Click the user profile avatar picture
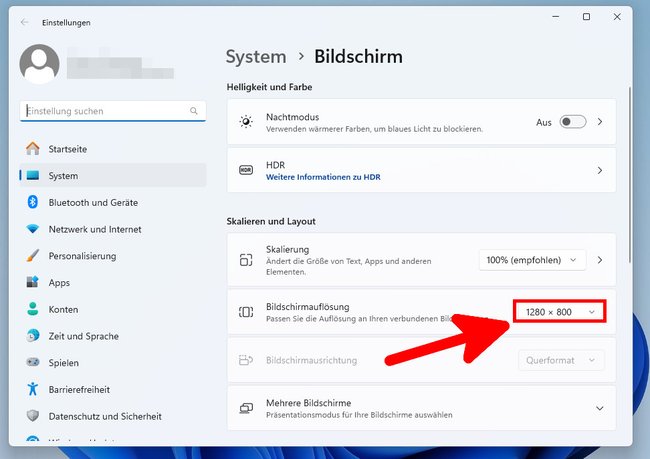The width and height of the screenshot is (650, 459). (39, 64)
